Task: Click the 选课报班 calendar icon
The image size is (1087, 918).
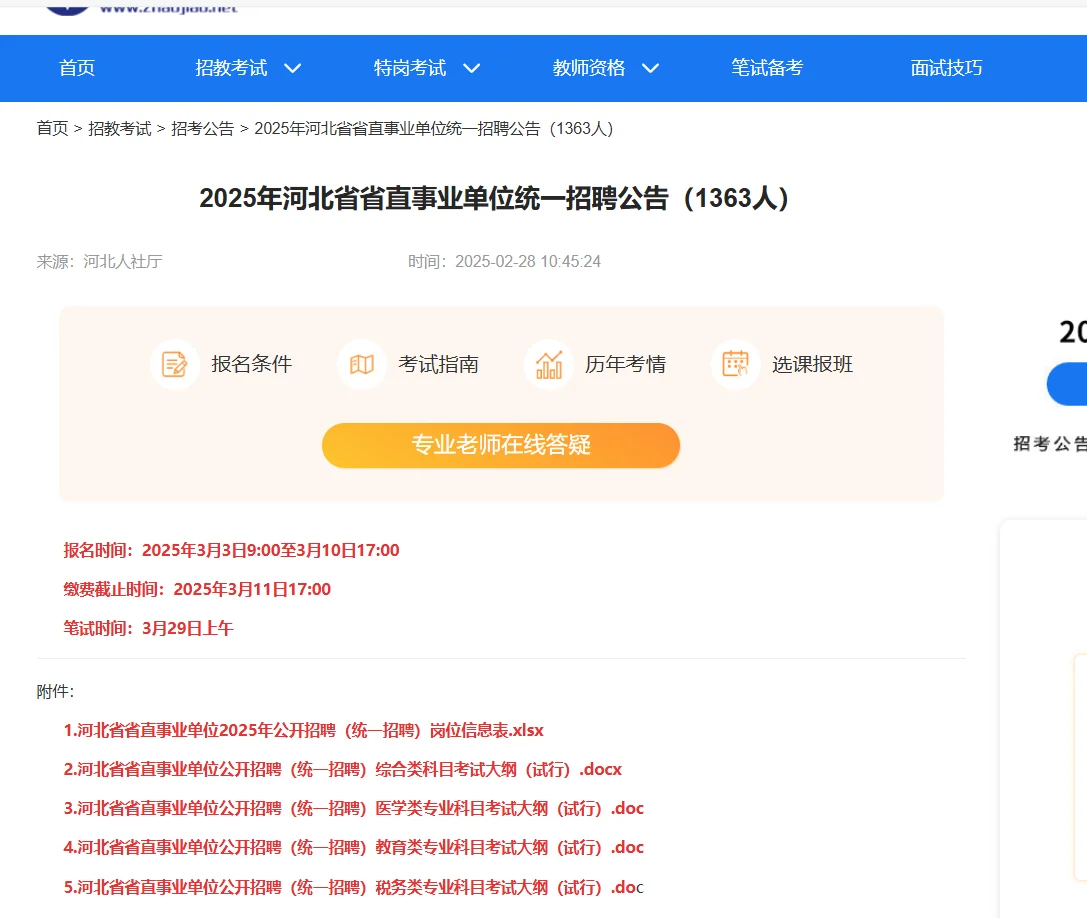Action: [735, 364]
